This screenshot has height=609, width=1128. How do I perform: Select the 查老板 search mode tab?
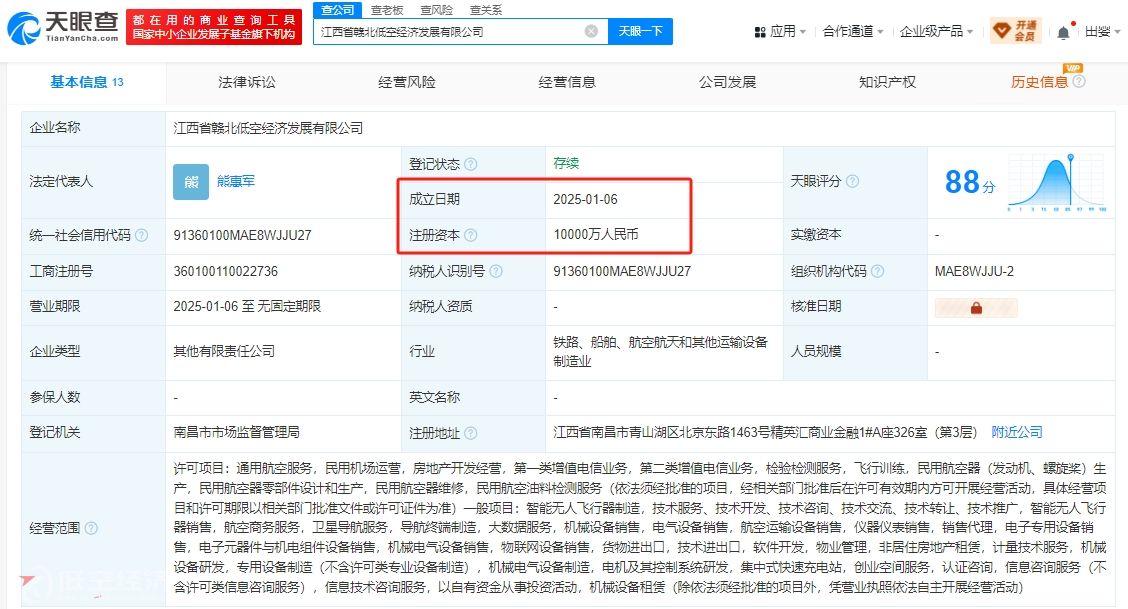[387, 10]
